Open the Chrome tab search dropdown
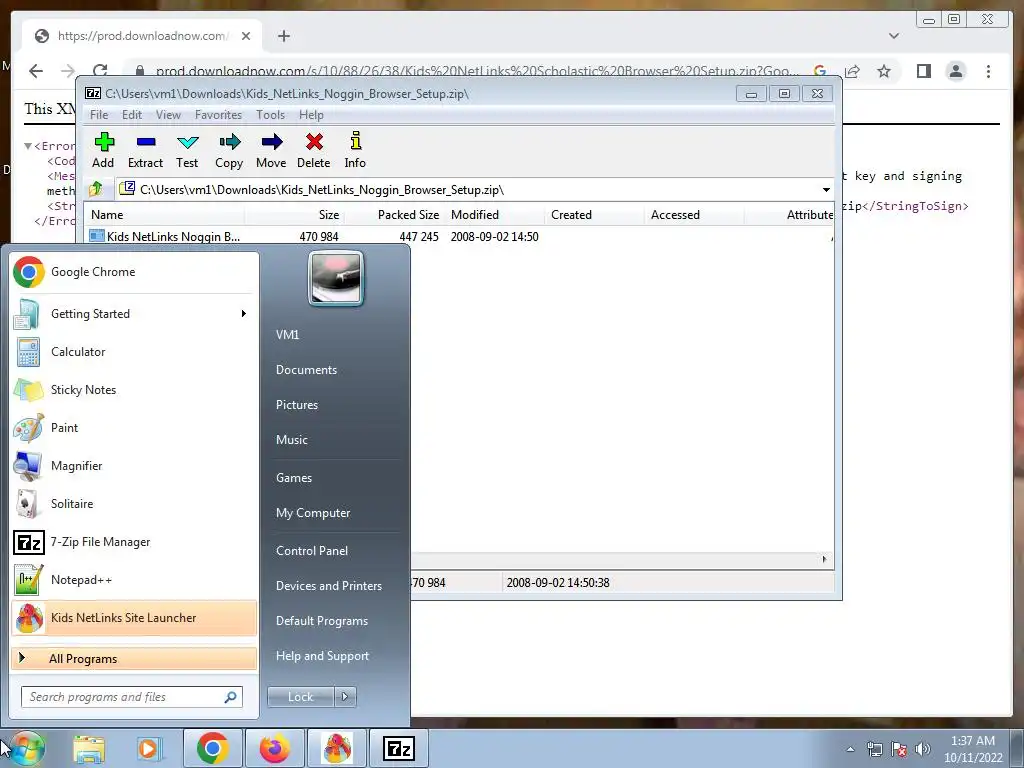The image size is (1024, 768). click(894, 36)
